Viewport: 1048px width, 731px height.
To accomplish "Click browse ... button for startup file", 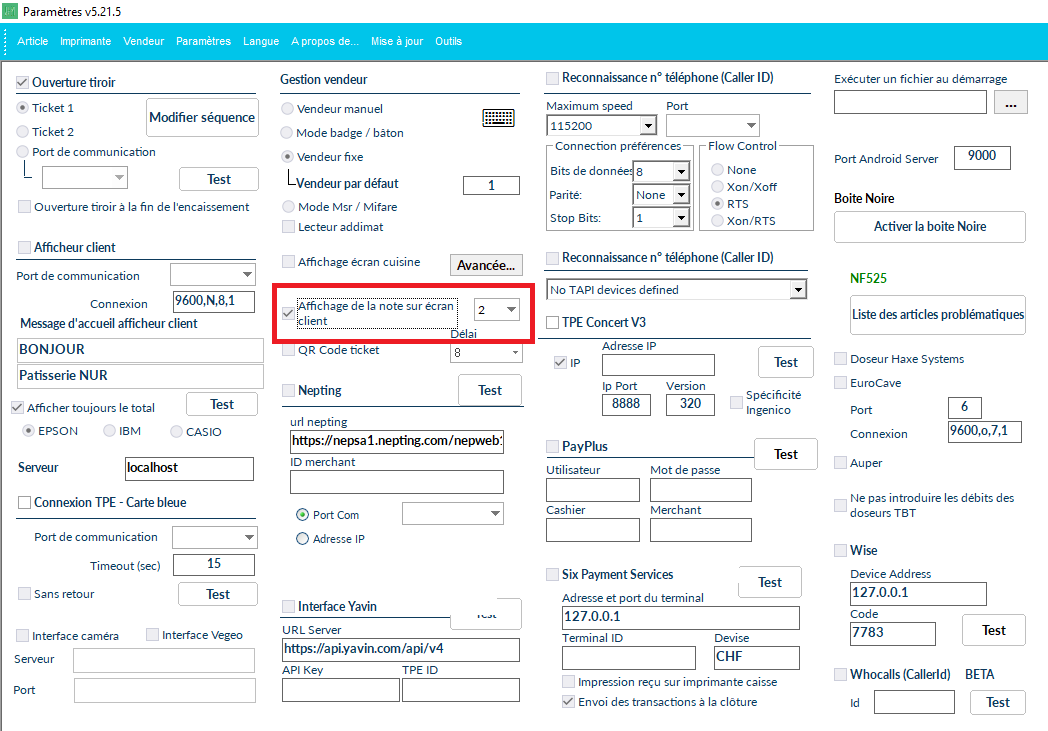I will click(1011, 103).
